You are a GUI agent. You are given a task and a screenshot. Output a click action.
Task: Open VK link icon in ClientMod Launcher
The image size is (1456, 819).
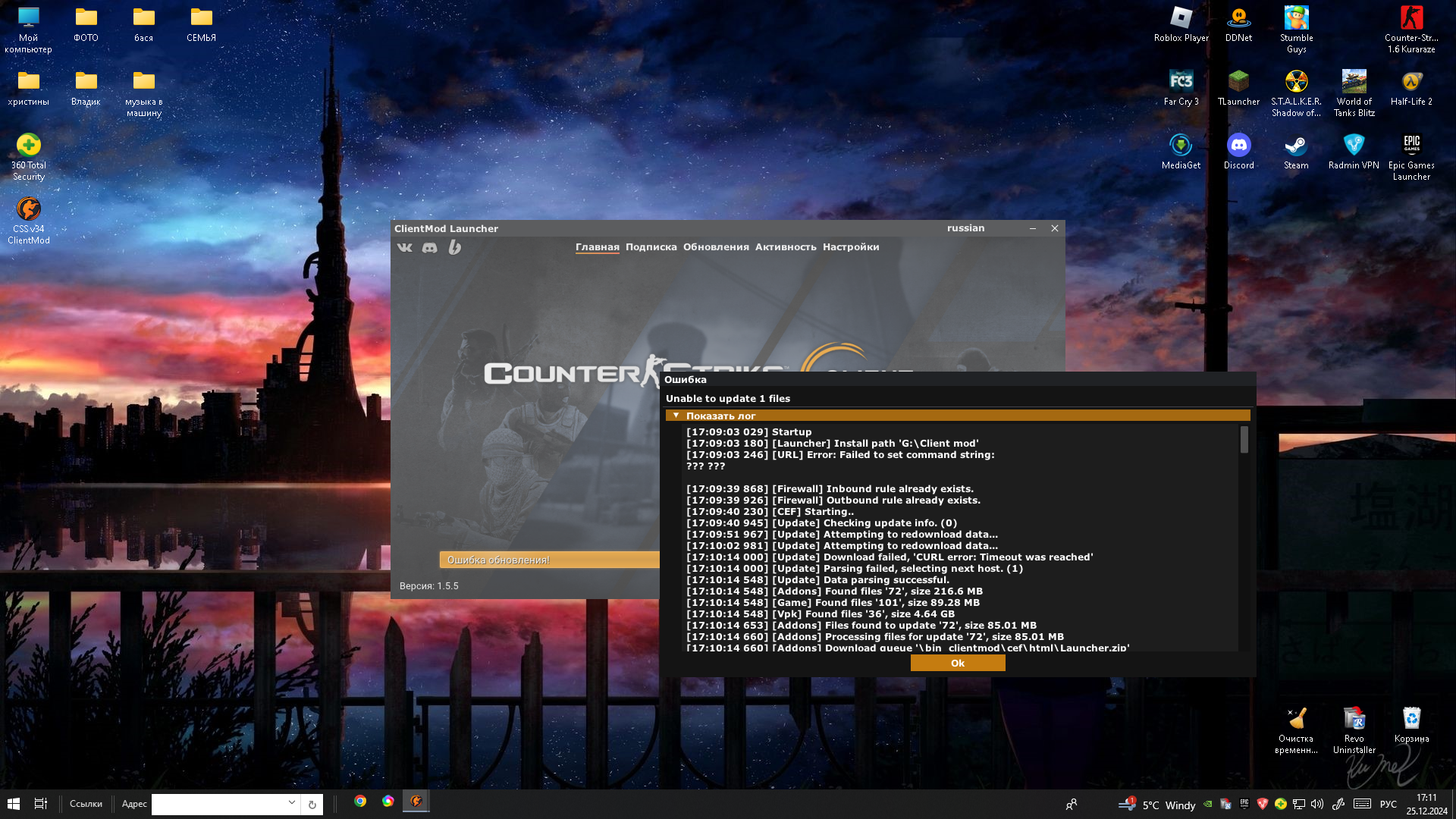click(405, 247)
